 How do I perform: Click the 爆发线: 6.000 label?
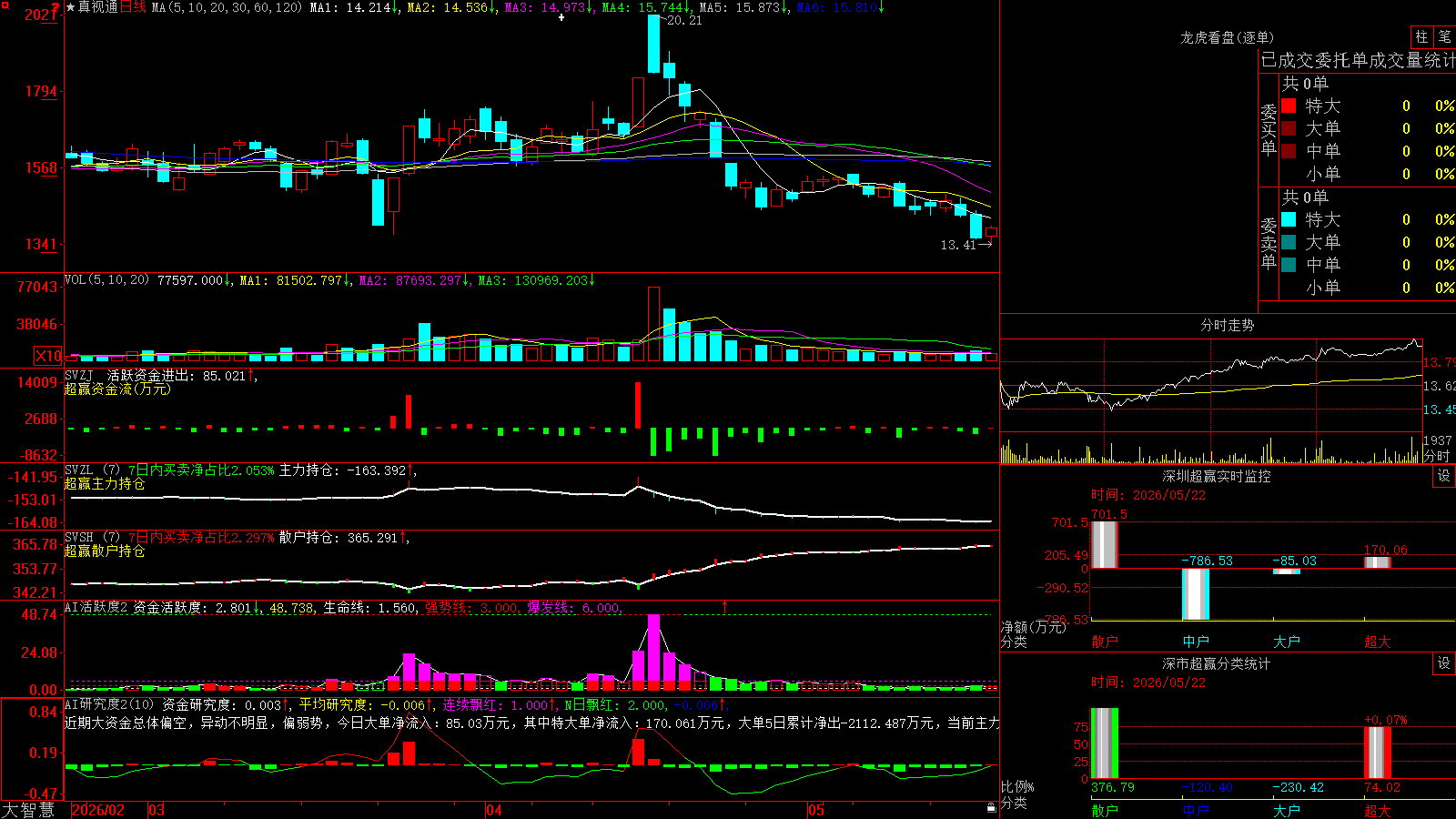click(573, 607)
